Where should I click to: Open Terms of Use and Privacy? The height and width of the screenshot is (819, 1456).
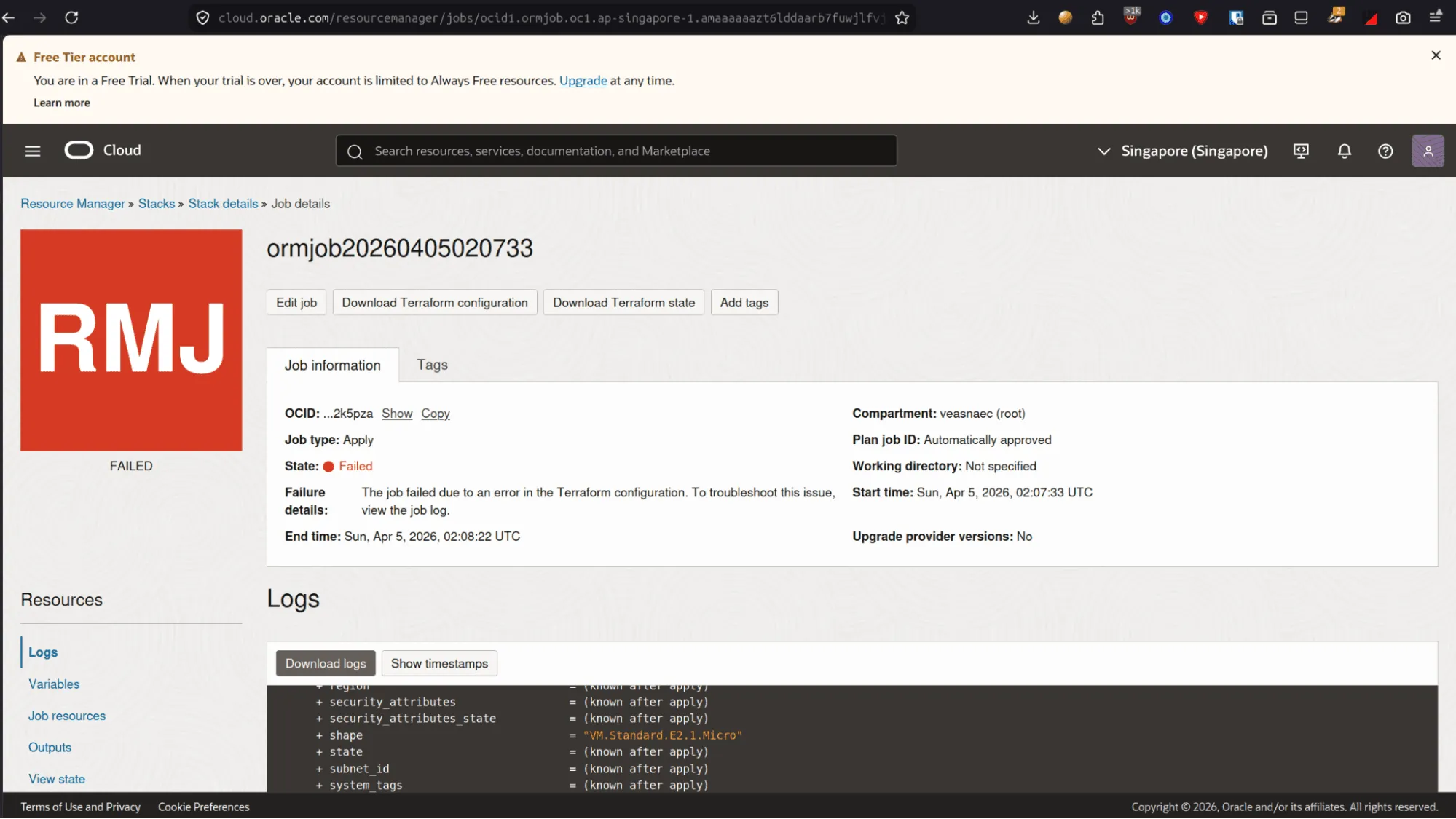tap(80, 807)
